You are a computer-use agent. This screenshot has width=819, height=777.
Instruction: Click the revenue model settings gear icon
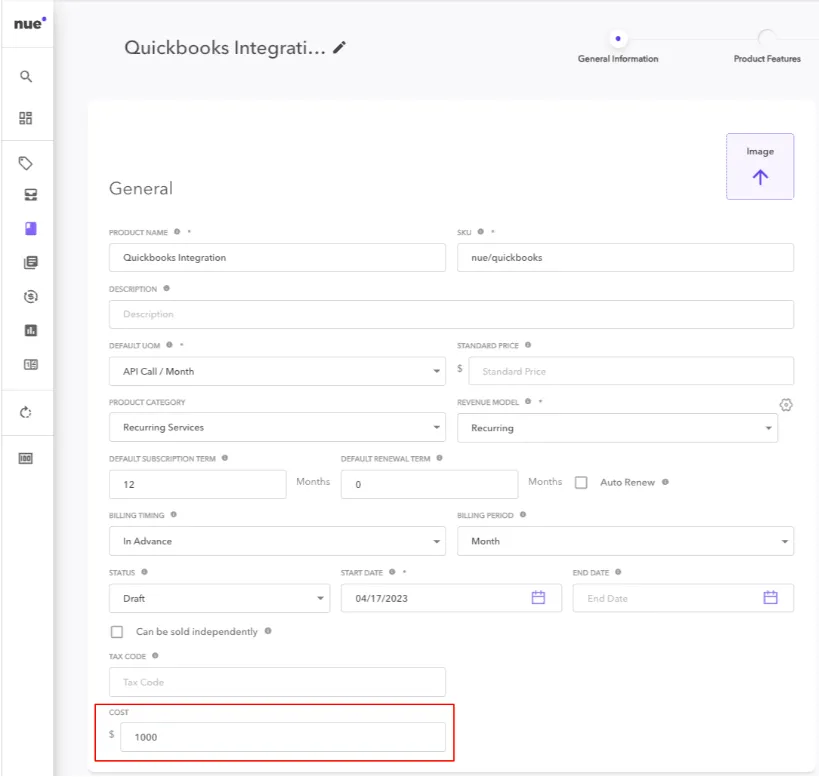coord(786,405)
